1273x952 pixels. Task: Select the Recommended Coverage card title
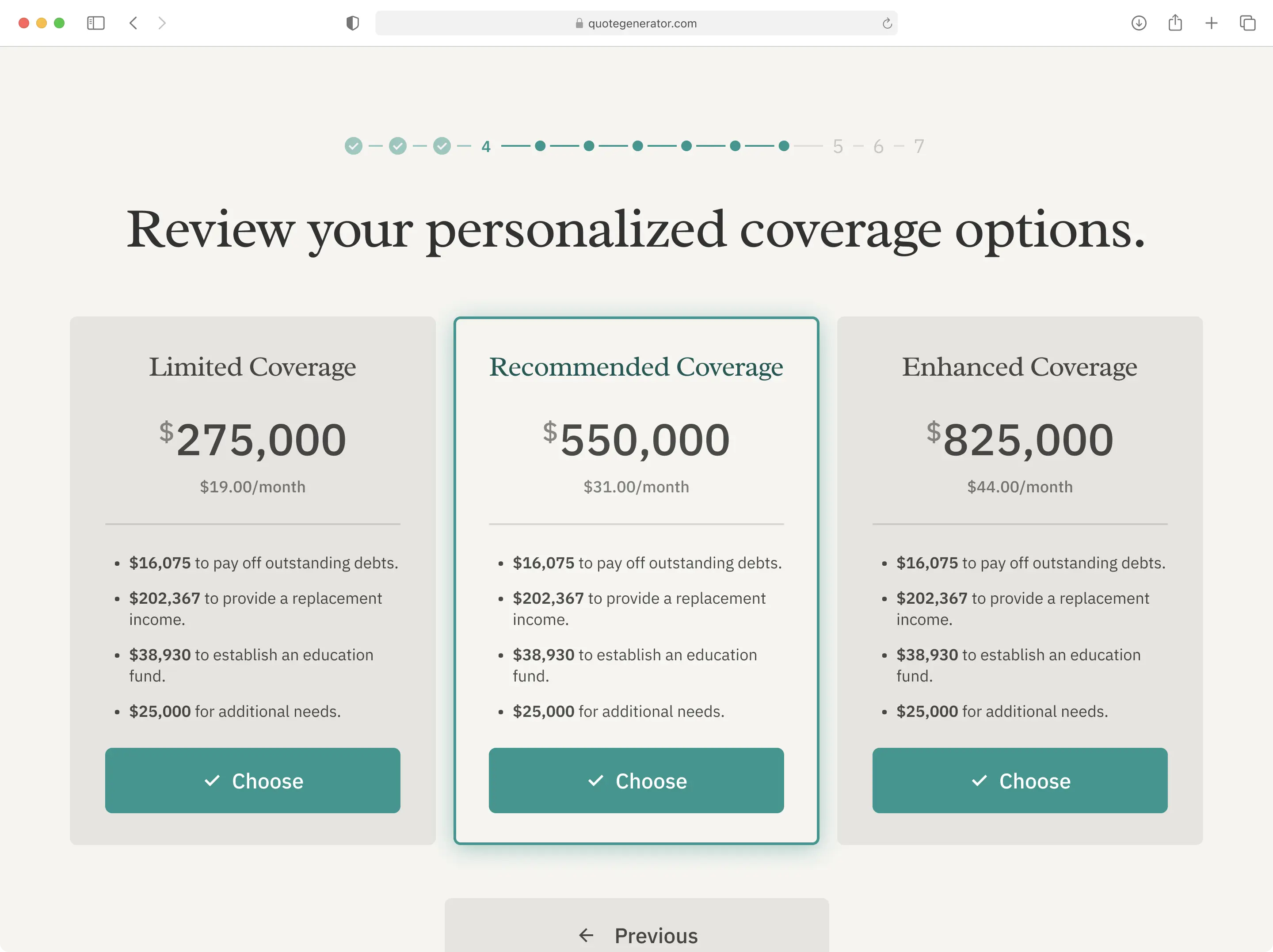point(636,367)
